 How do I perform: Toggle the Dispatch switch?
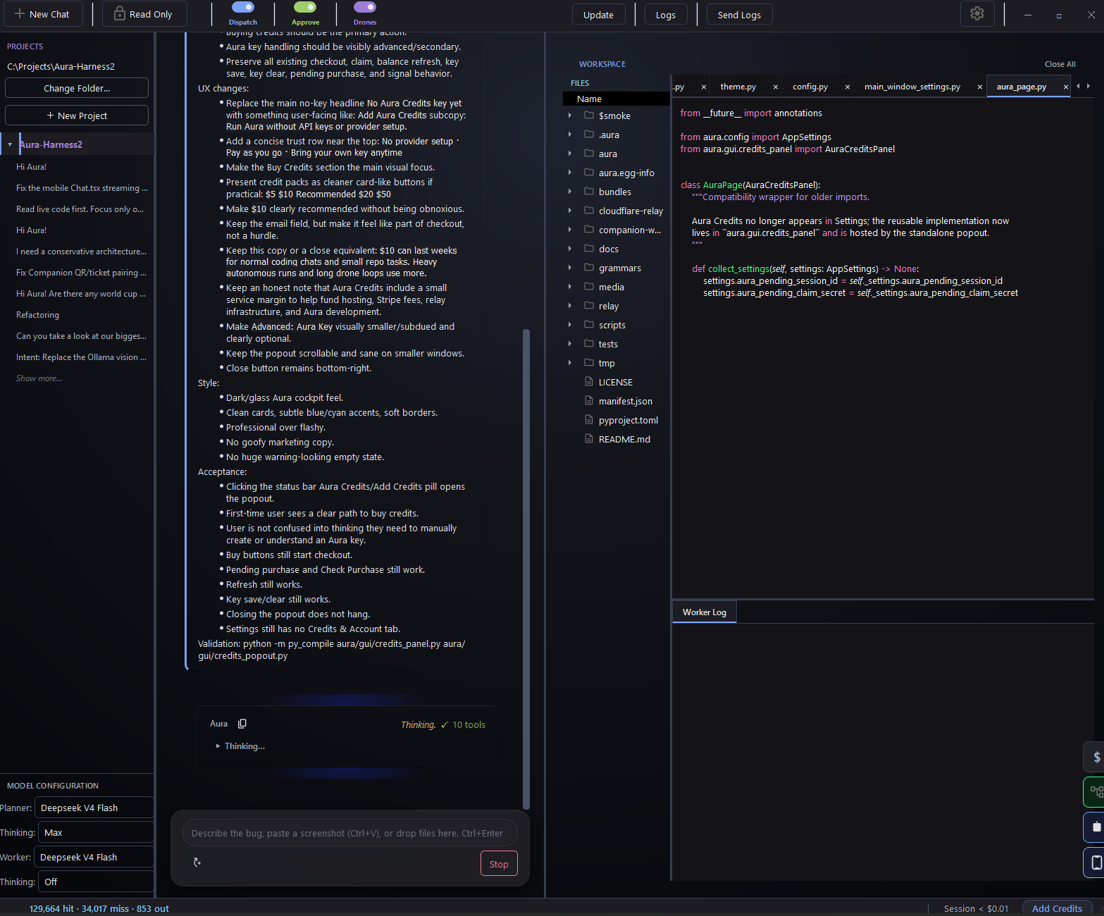pyautogui.click(x=243, y=7)
